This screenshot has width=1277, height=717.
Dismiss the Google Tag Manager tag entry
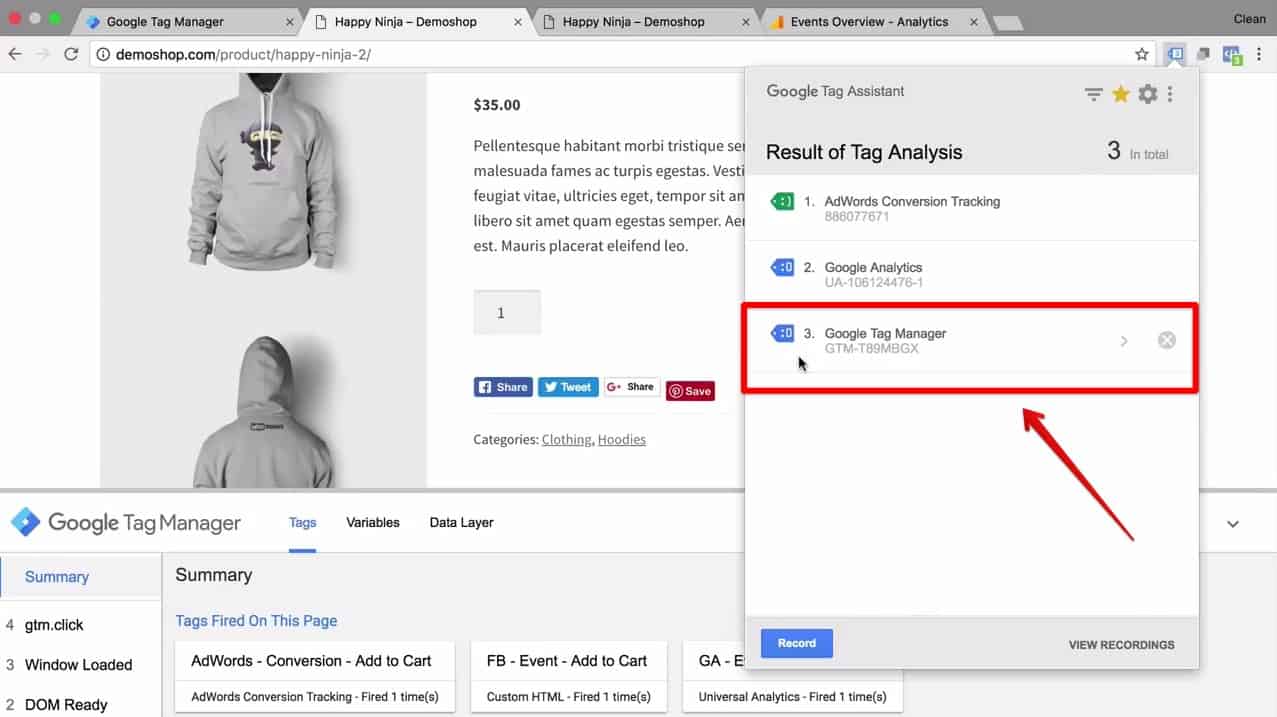(1166, 340)
